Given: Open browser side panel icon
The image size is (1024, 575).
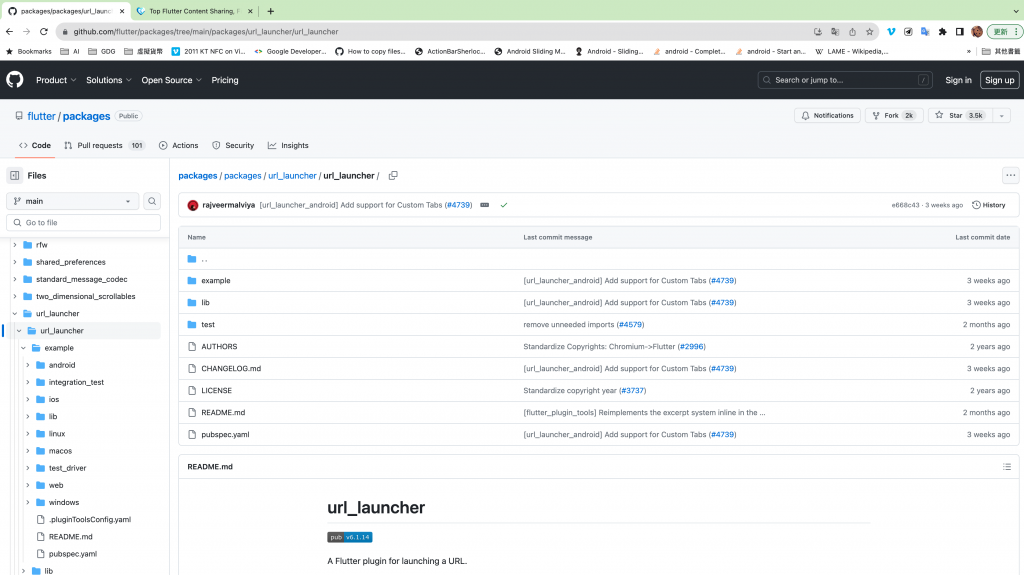Looking at the screenshot, I should click(959, 31).
